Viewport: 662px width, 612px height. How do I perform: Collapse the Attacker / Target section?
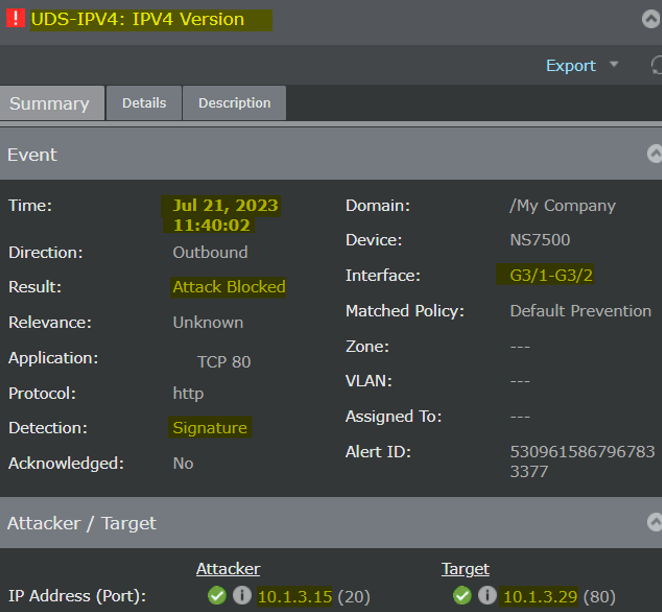coord(654,523)
